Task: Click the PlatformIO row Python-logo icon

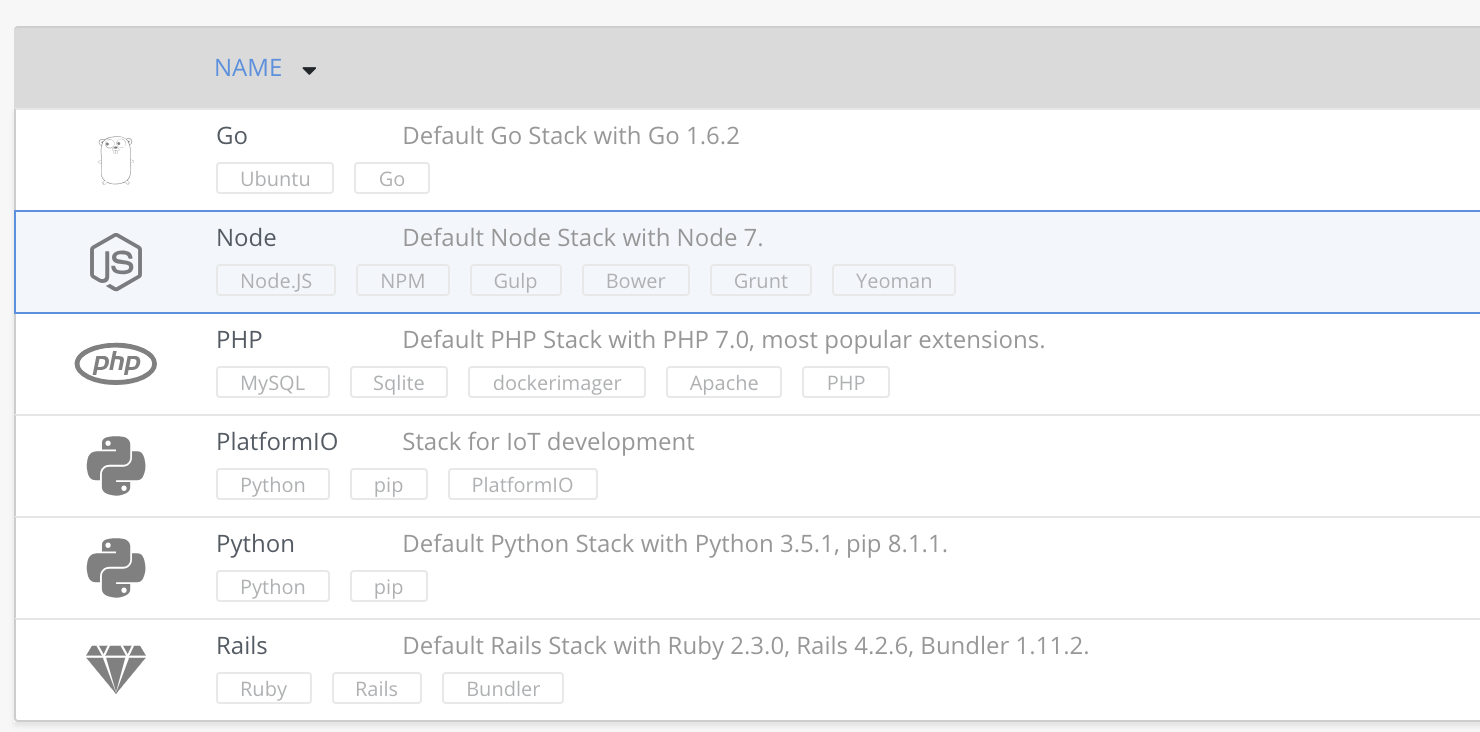Action: click(x=116, y=466)
